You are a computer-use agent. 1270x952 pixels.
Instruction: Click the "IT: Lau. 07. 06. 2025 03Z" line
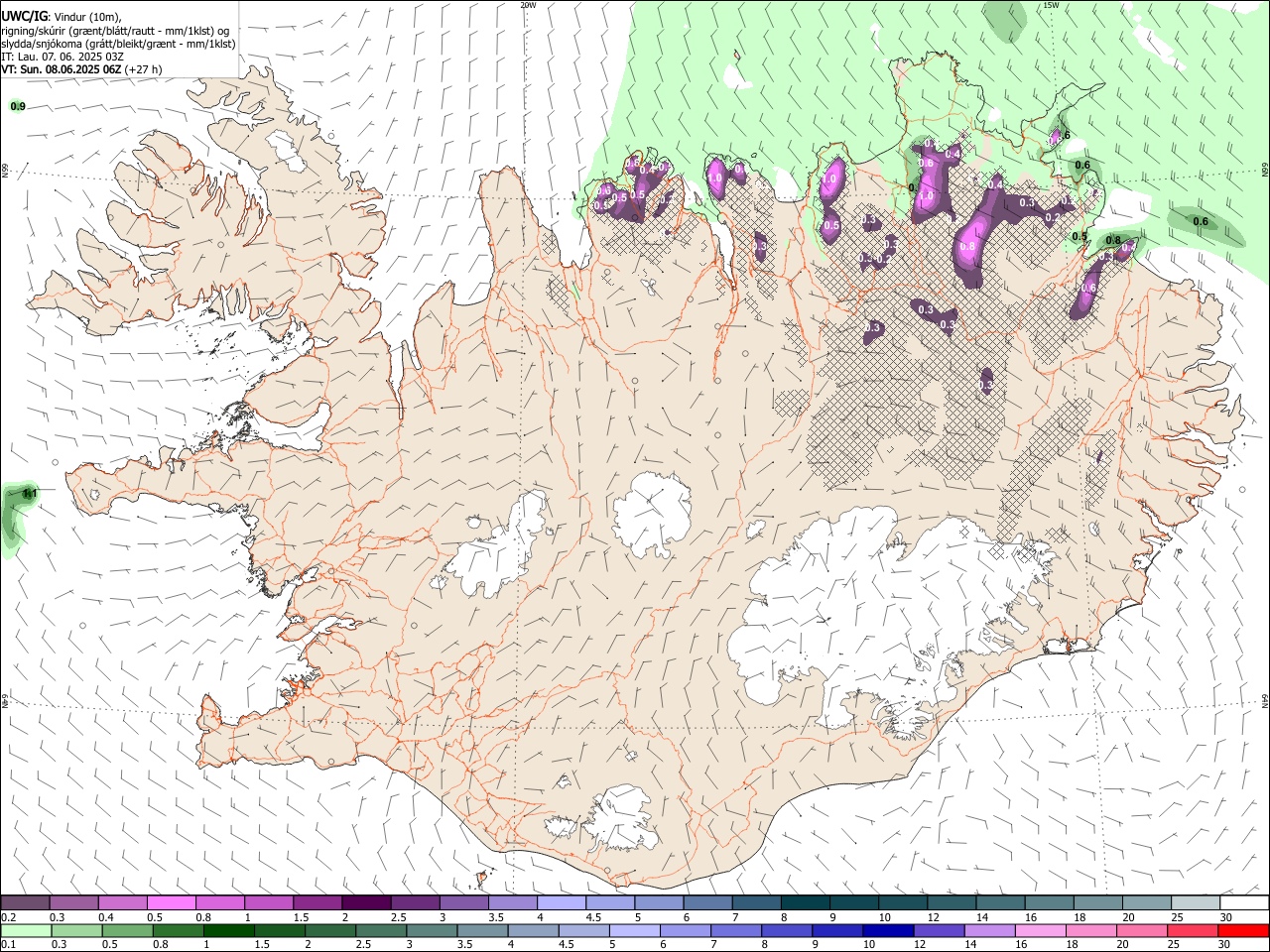tap(63, 57)
